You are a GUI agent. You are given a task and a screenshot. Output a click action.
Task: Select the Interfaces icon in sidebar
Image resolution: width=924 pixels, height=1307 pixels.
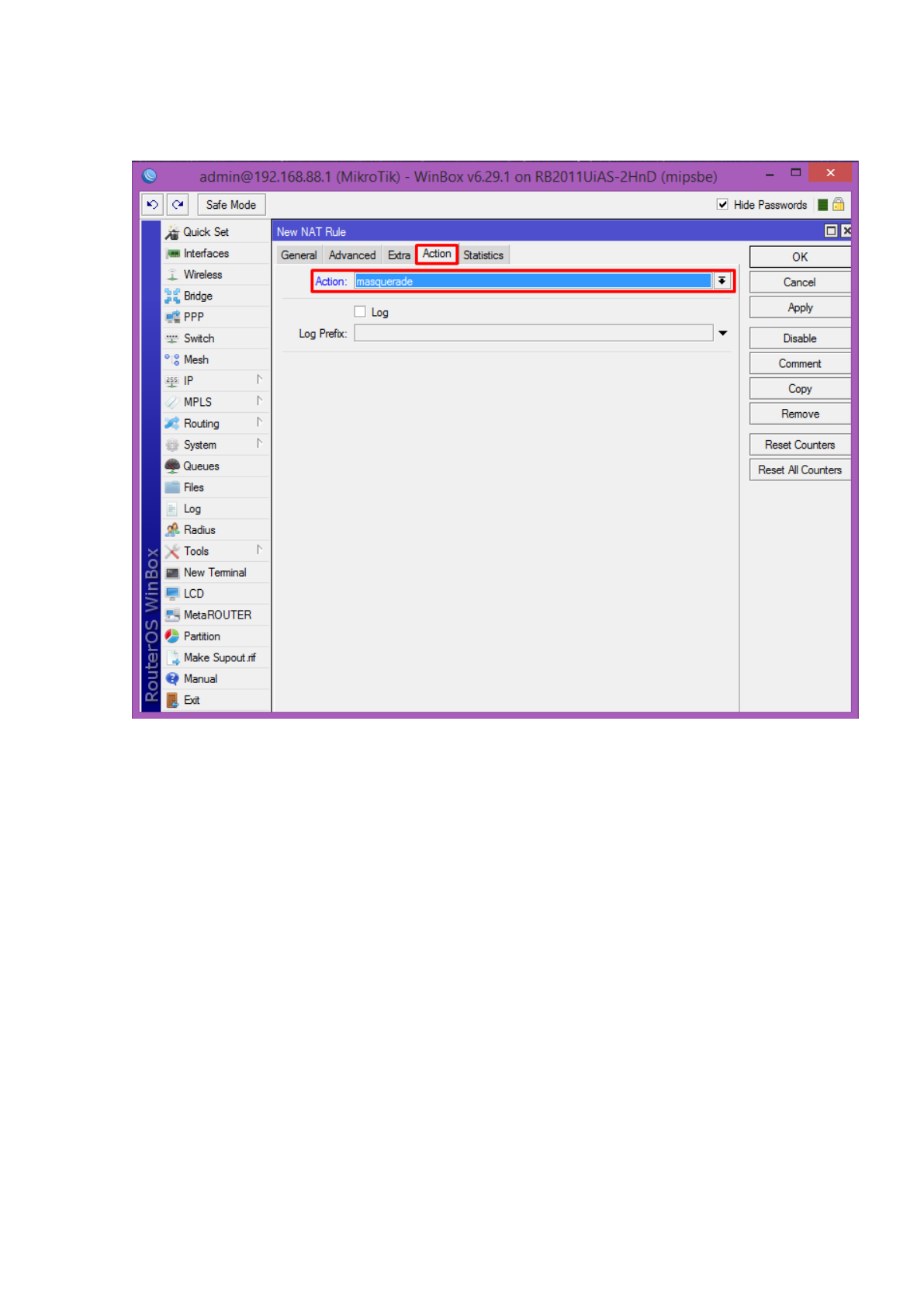172,254
